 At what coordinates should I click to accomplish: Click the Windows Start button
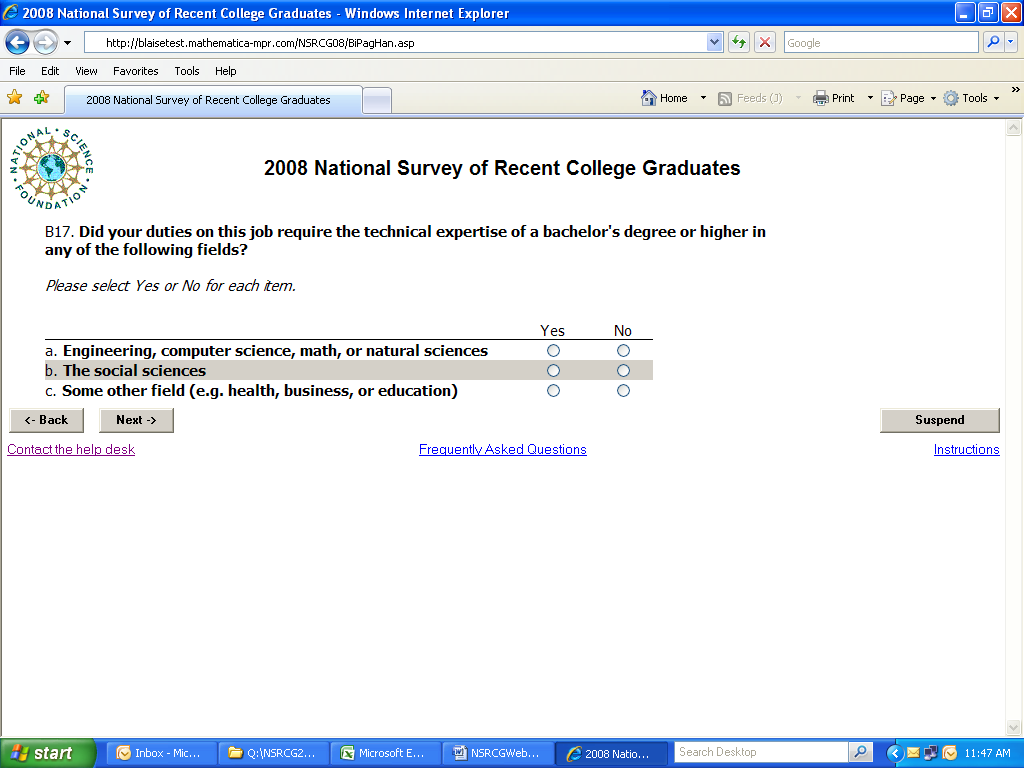[47, 753]
